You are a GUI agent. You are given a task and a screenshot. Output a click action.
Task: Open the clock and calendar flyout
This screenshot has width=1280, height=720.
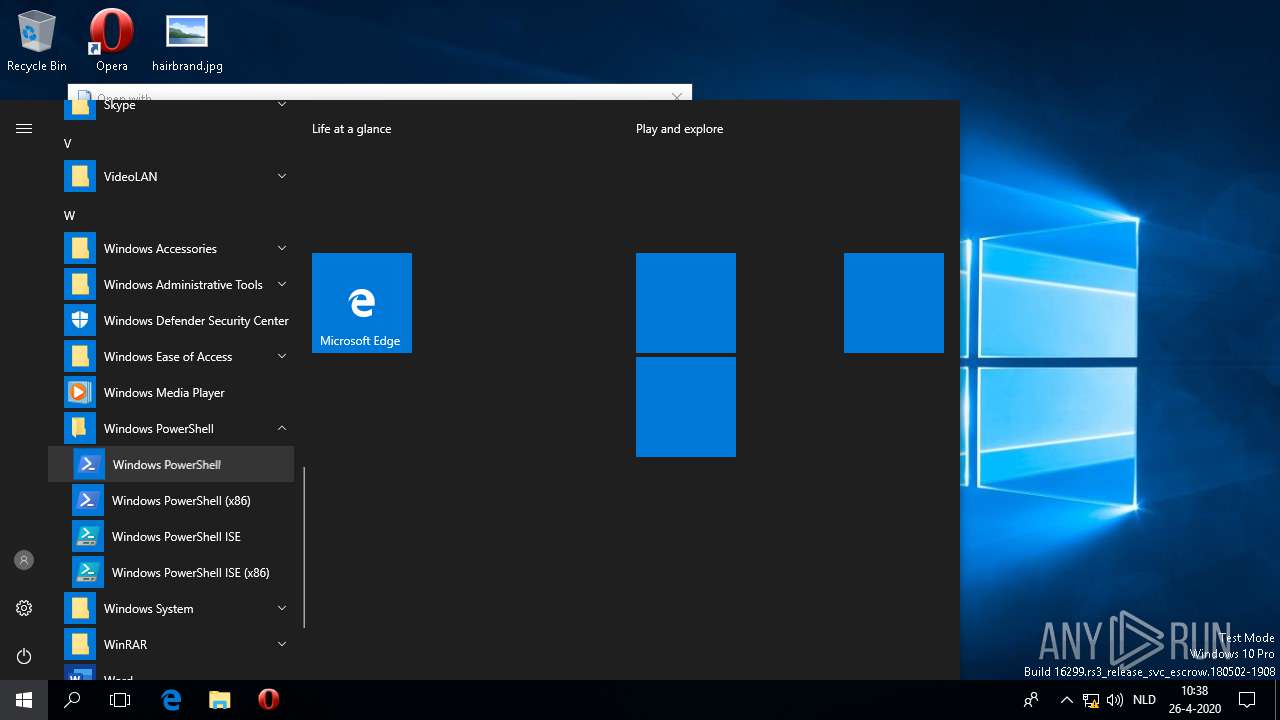coord(1194,700)
